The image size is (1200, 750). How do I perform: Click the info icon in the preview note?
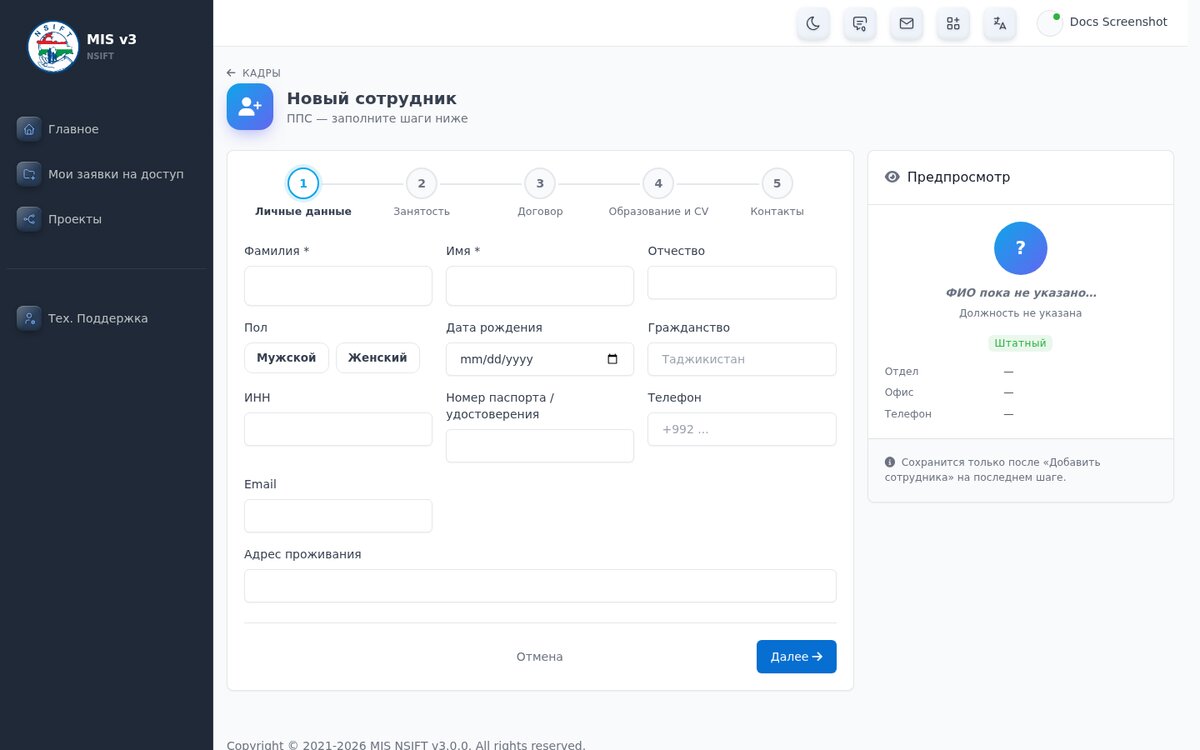[890, 462]
